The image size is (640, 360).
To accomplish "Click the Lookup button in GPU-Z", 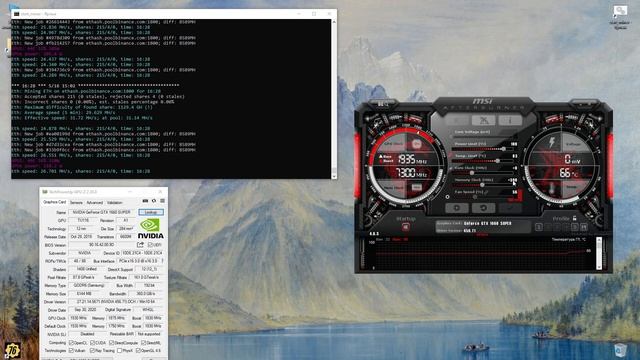I will tap(151, 212).
